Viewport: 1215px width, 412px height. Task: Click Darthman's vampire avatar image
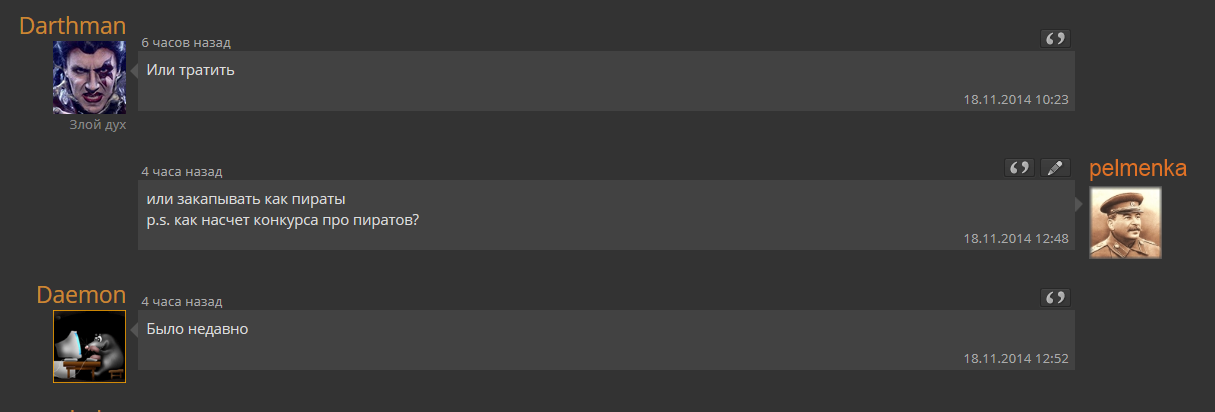89,77
